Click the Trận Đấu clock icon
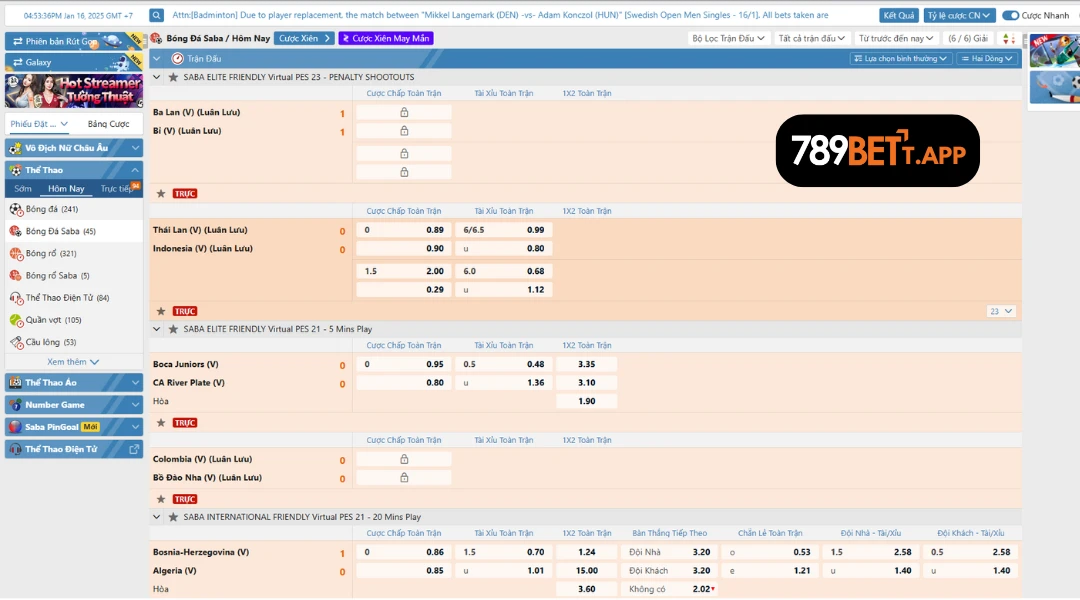The height and width of the screenshot is (600, 1080). click(x=177, y=59)
